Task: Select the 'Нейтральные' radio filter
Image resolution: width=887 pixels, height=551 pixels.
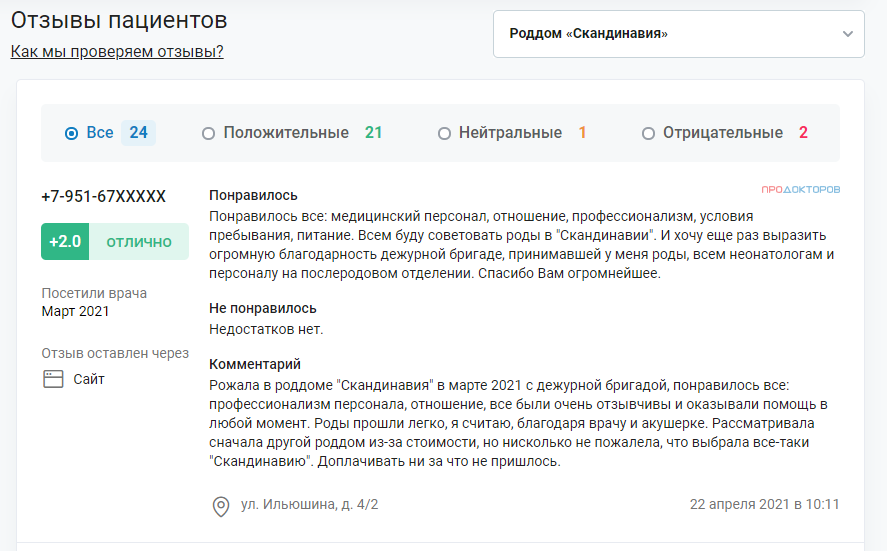Action: click(x=444, y=134)
